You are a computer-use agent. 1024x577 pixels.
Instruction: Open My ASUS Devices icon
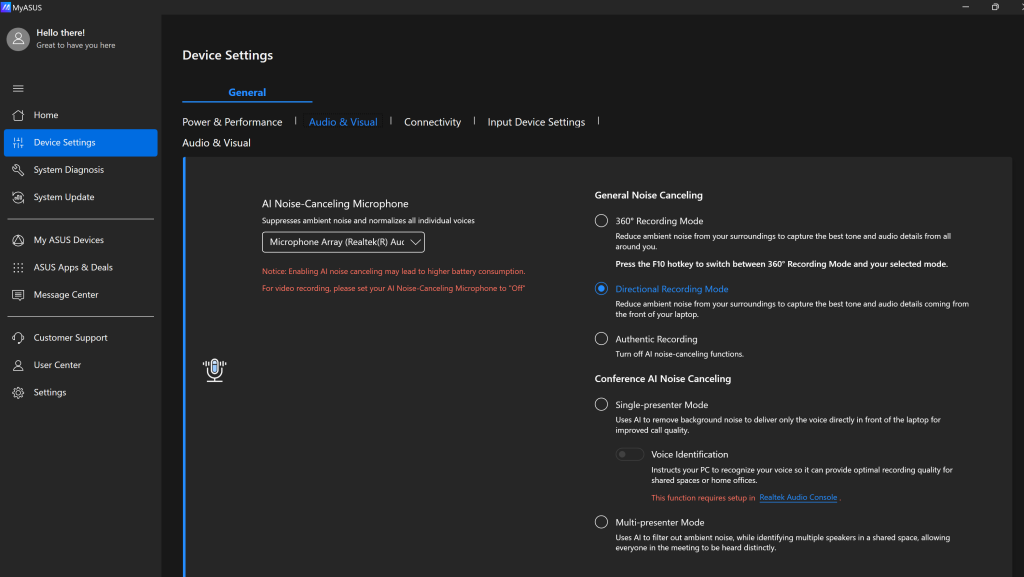[17, 240]
